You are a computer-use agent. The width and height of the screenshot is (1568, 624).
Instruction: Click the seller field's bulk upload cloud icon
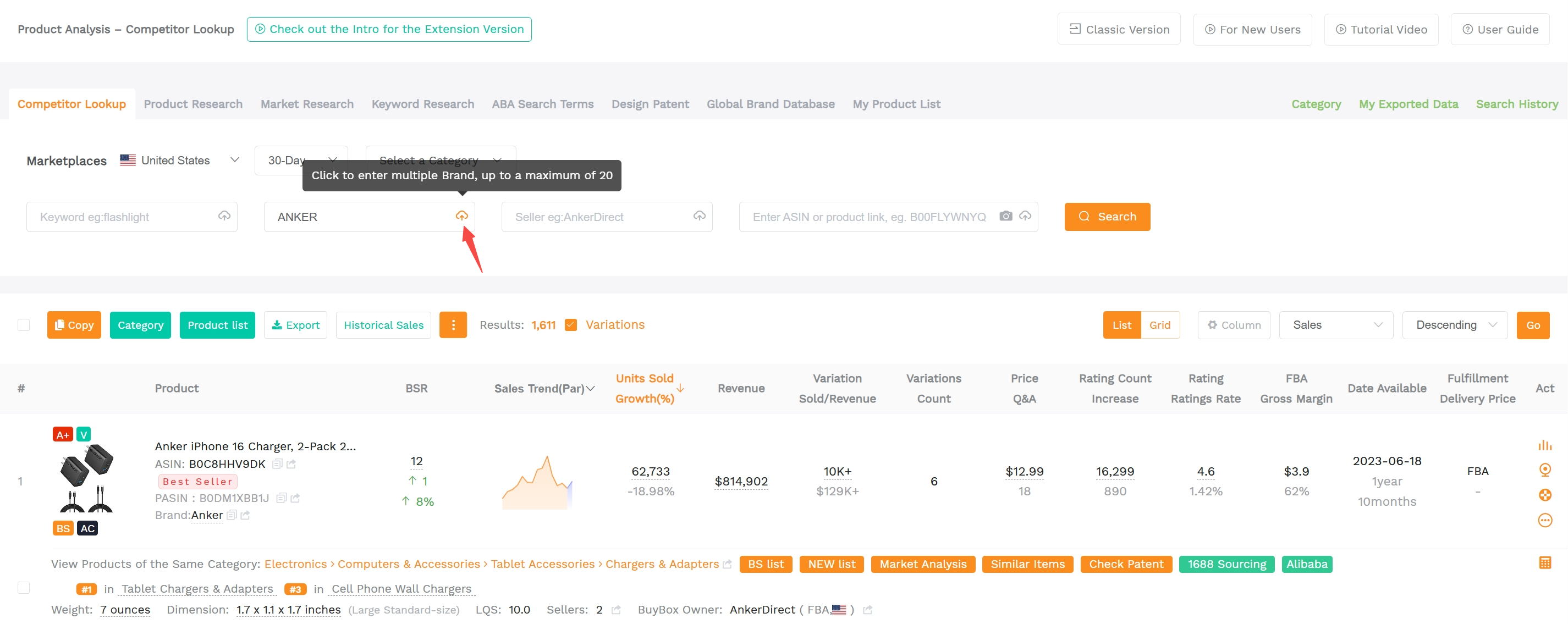[x=700, y=216]
